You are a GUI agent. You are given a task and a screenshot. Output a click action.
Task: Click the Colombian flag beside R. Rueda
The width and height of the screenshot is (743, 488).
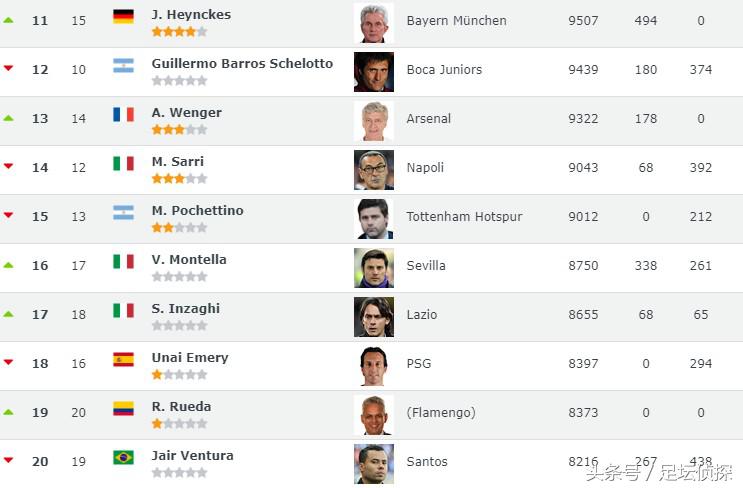123,408
